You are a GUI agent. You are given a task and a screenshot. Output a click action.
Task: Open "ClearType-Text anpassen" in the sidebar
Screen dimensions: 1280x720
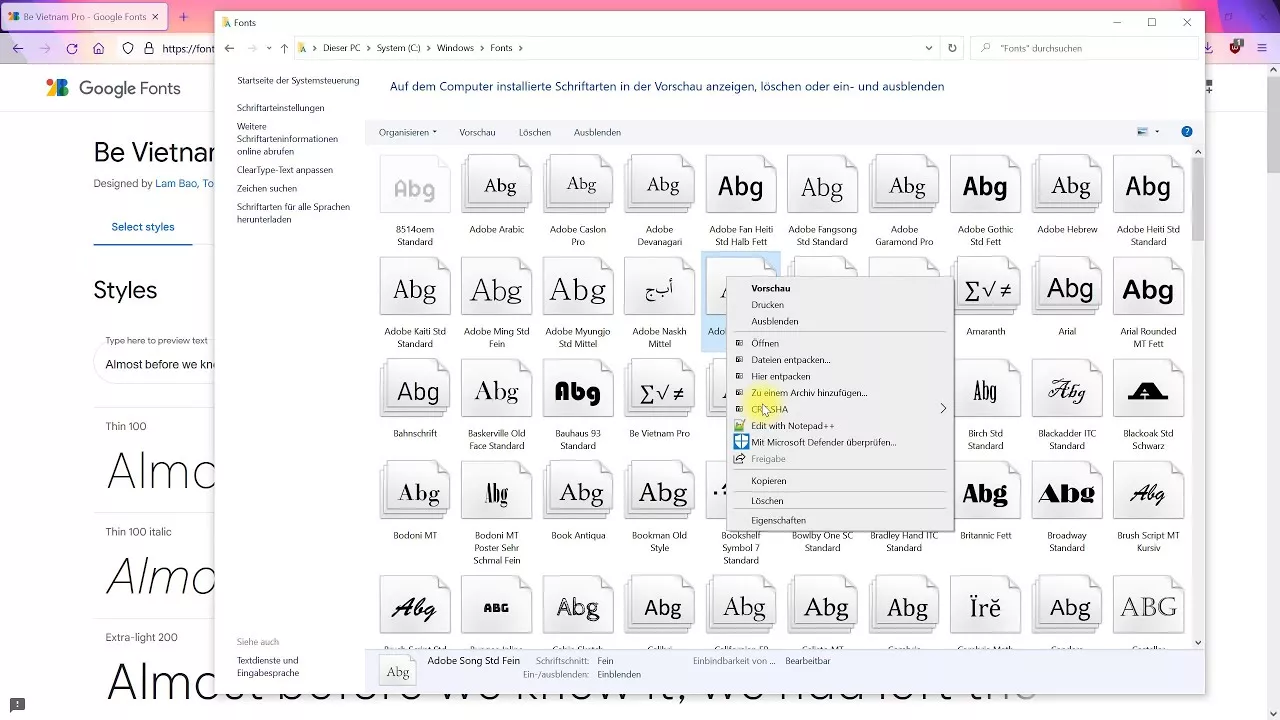point(287,169)
